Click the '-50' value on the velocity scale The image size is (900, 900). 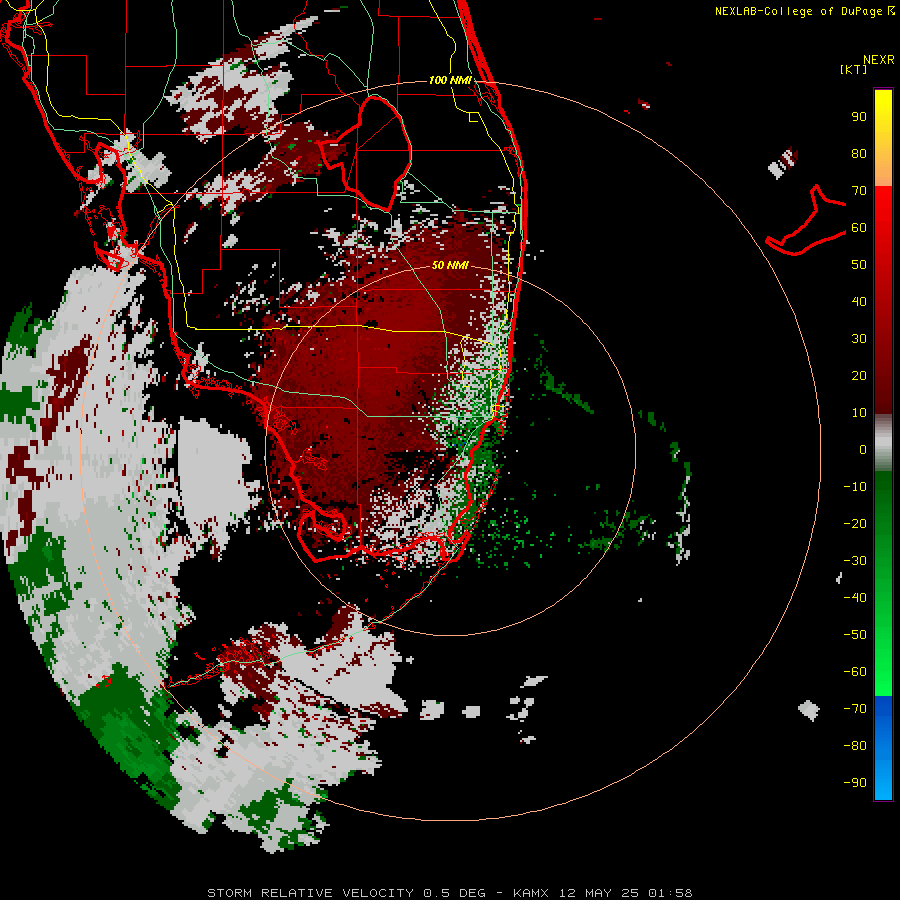click(x=855, y=635)
